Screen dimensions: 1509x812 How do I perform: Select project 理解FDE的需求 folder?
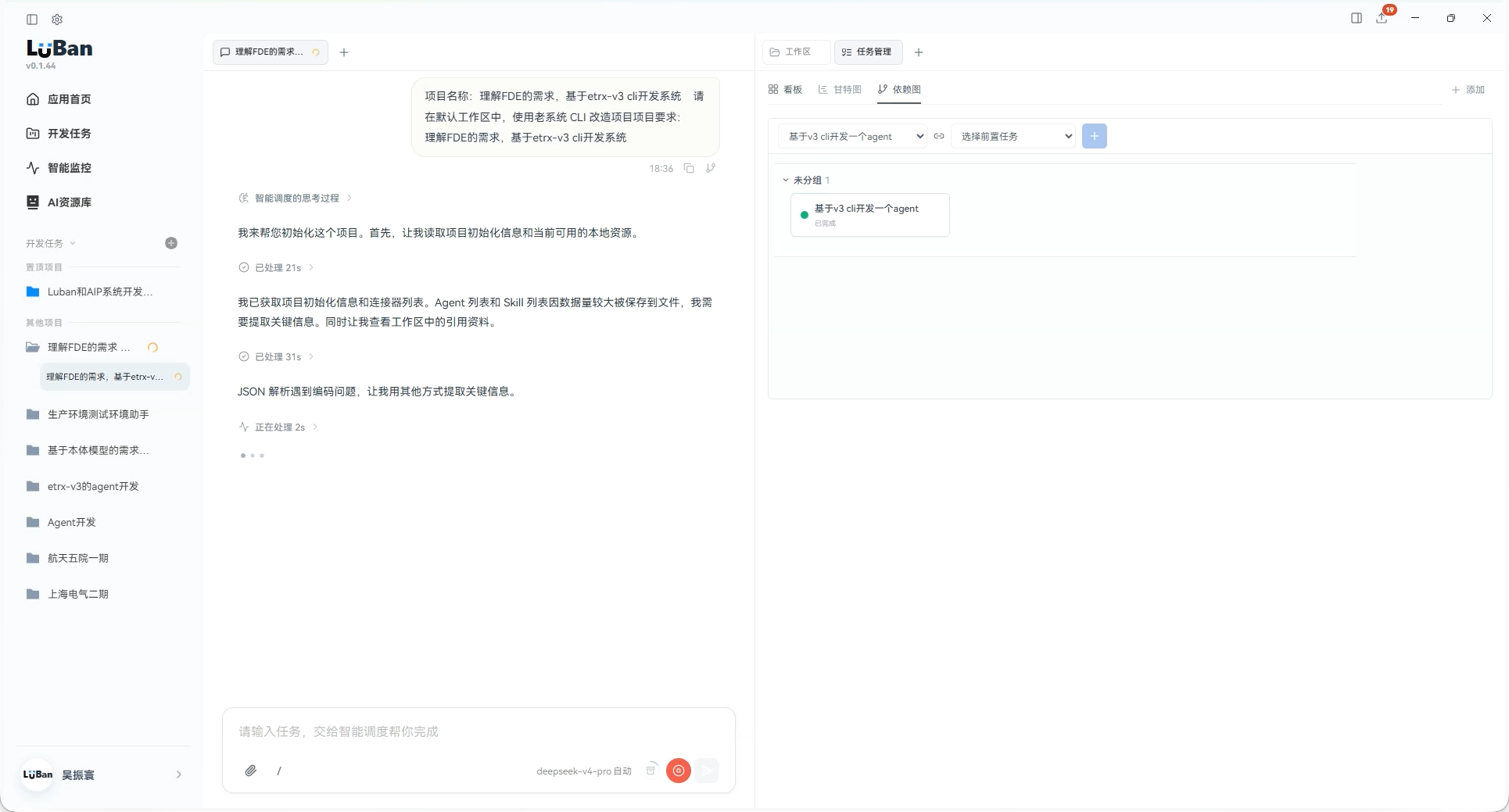[88, 347]
